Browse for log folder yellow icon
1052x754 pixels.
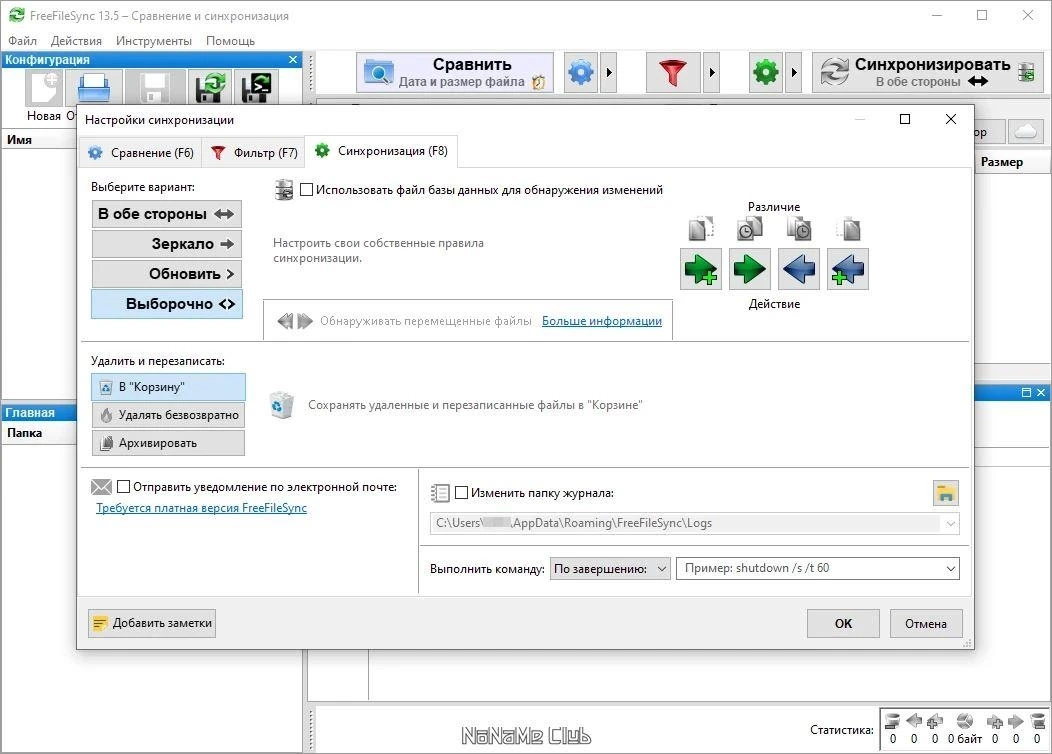(x=946, y=493)
